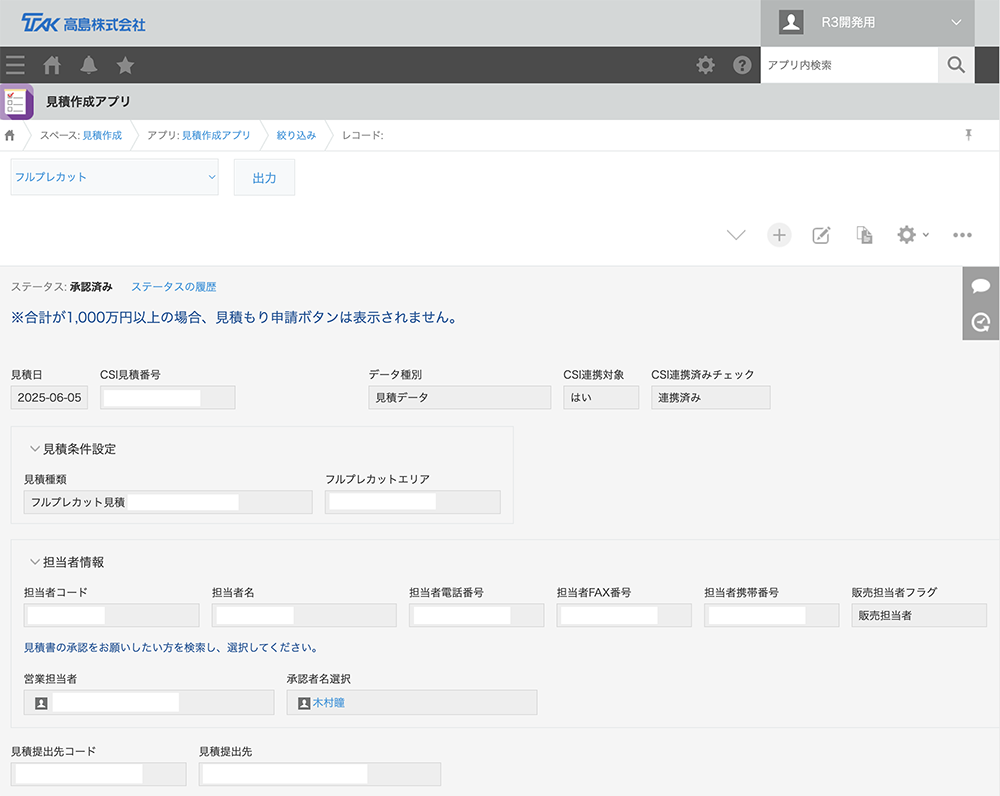Click the CSI見積番号 field
The width and height of the screenshot is (1000, 796).
168,397
